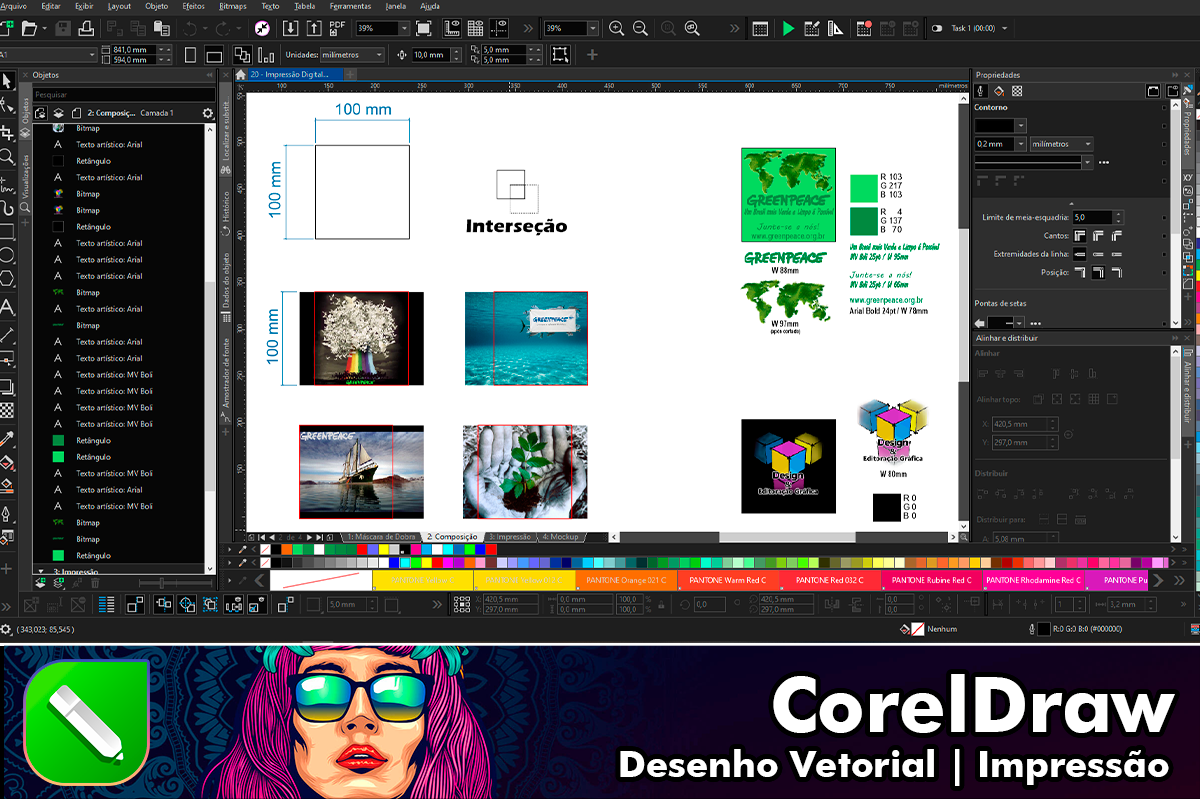The height and width of the screenshot is (800, 1200).
Task: Click the trash delete icon in Objetos panel
Action: (95, 581)
